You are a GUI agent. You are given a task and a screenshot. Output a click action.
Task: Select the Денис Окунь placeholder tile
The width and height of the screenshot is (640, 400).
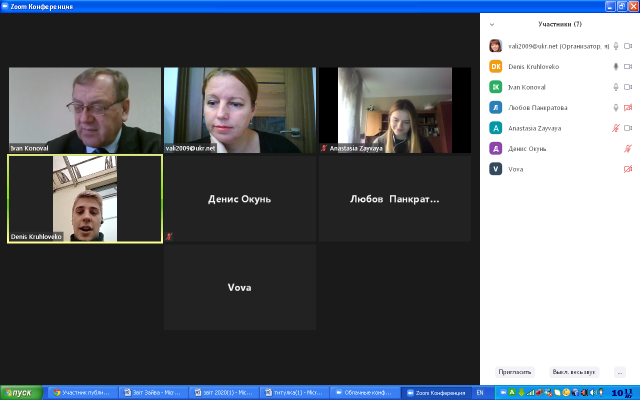[240, 199]
